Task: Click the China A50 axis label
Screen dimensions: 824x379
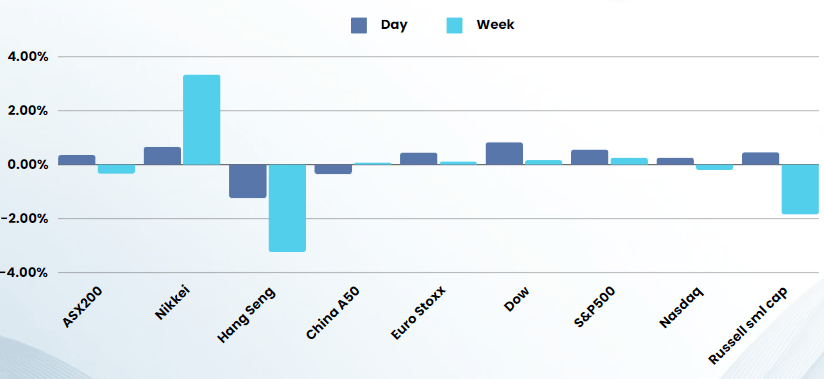Action: 333,313
